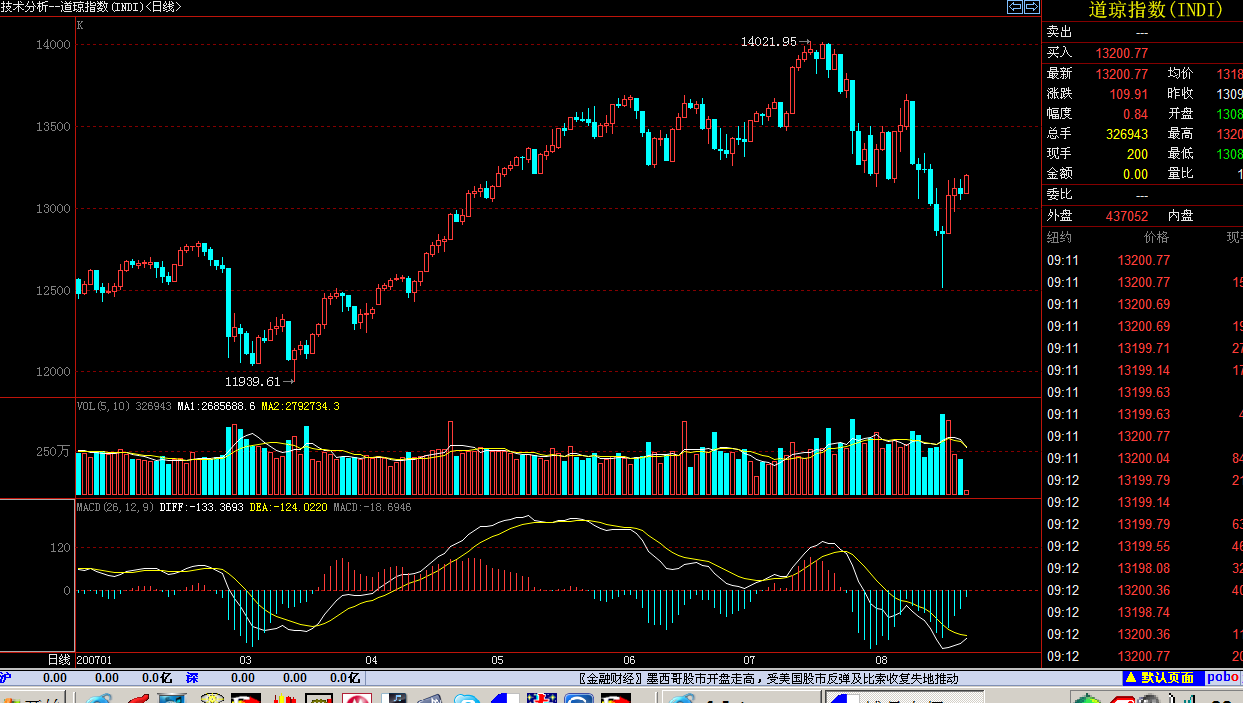Click the 纽约 column header
The width and height of the screenshot is (1243, 703).
pos(1059,238)
